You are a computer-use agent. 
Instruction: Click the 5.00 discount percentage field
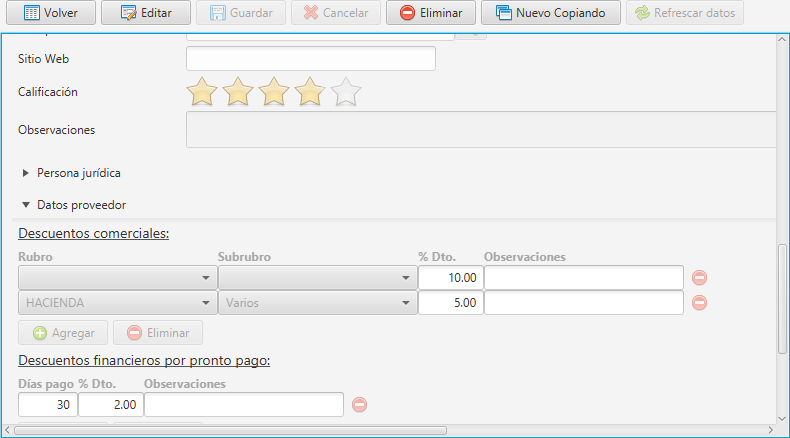pos(450,303)
